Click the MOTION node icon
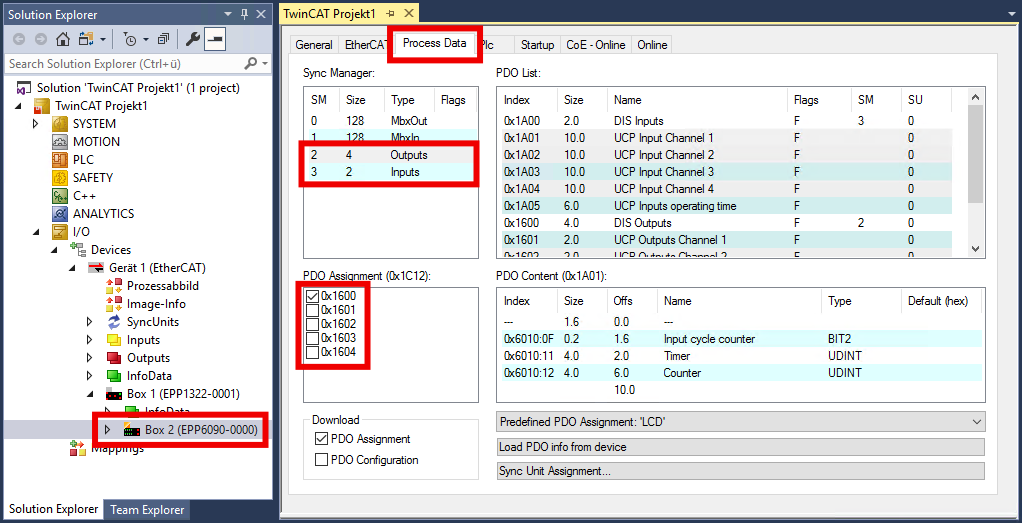 point(60,142)
